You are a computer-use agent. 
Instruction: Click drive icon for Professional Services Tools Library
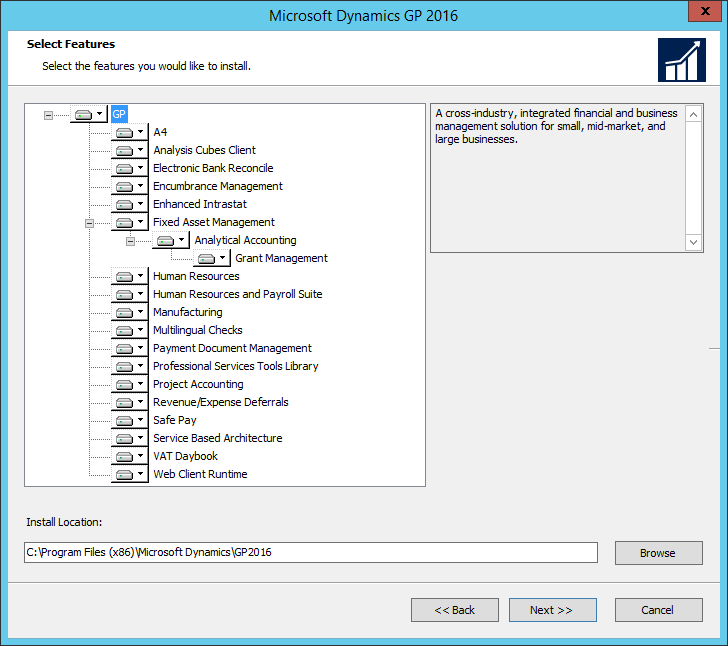tap(130, 366)
